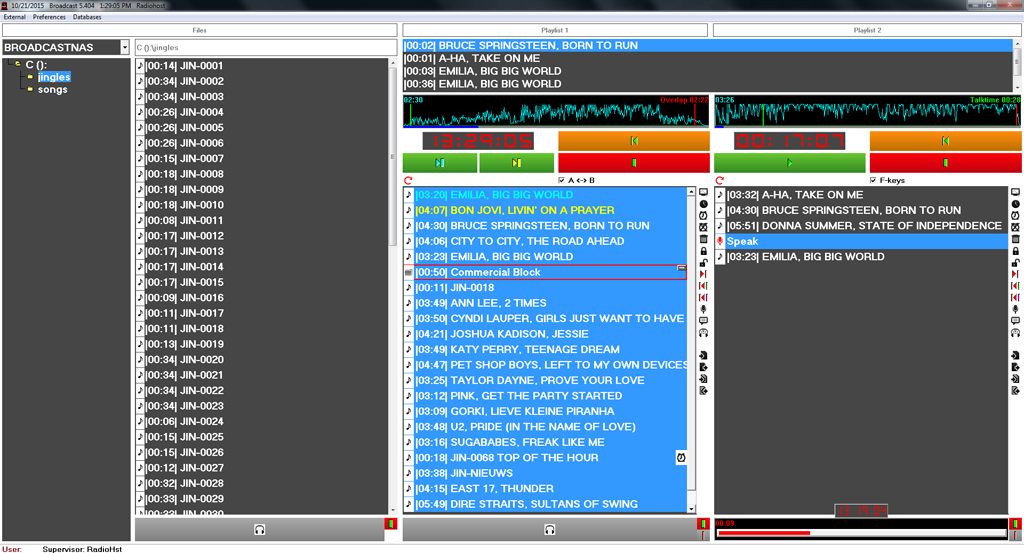Click the red-green cue marker icon in Playlist 1
1024x553 pixels.
click(x=703, y=286)
